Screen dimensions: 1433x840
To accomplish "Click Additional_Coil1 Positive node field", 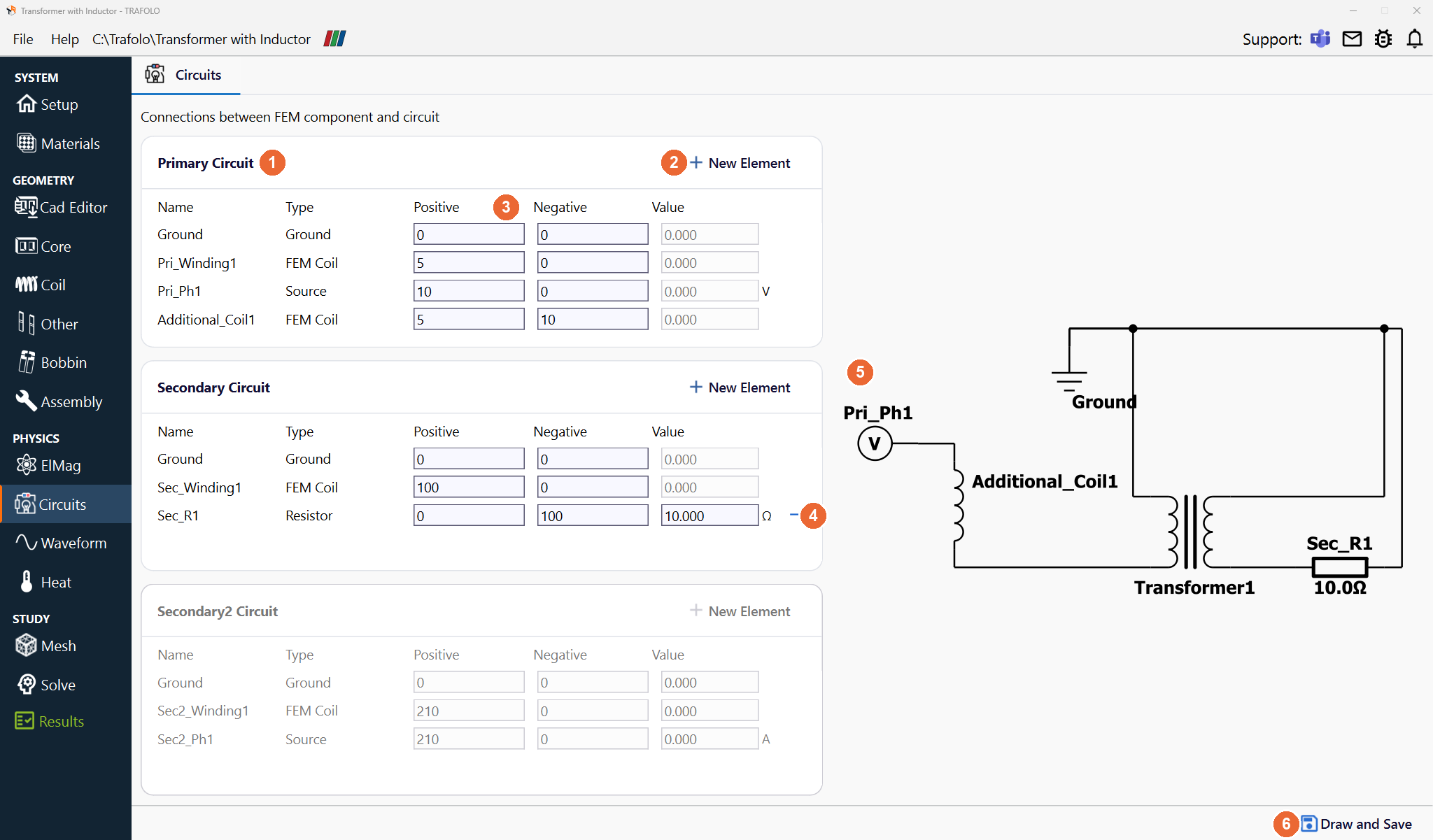I will pyautogui.click(x=469, y=320).
